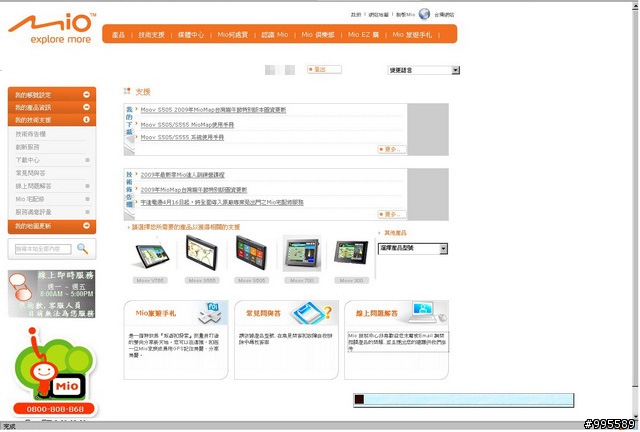Open the 認識 Mio navigation menu
The width and height of the screenshot is (640, 432).
(x=275, y=35)
